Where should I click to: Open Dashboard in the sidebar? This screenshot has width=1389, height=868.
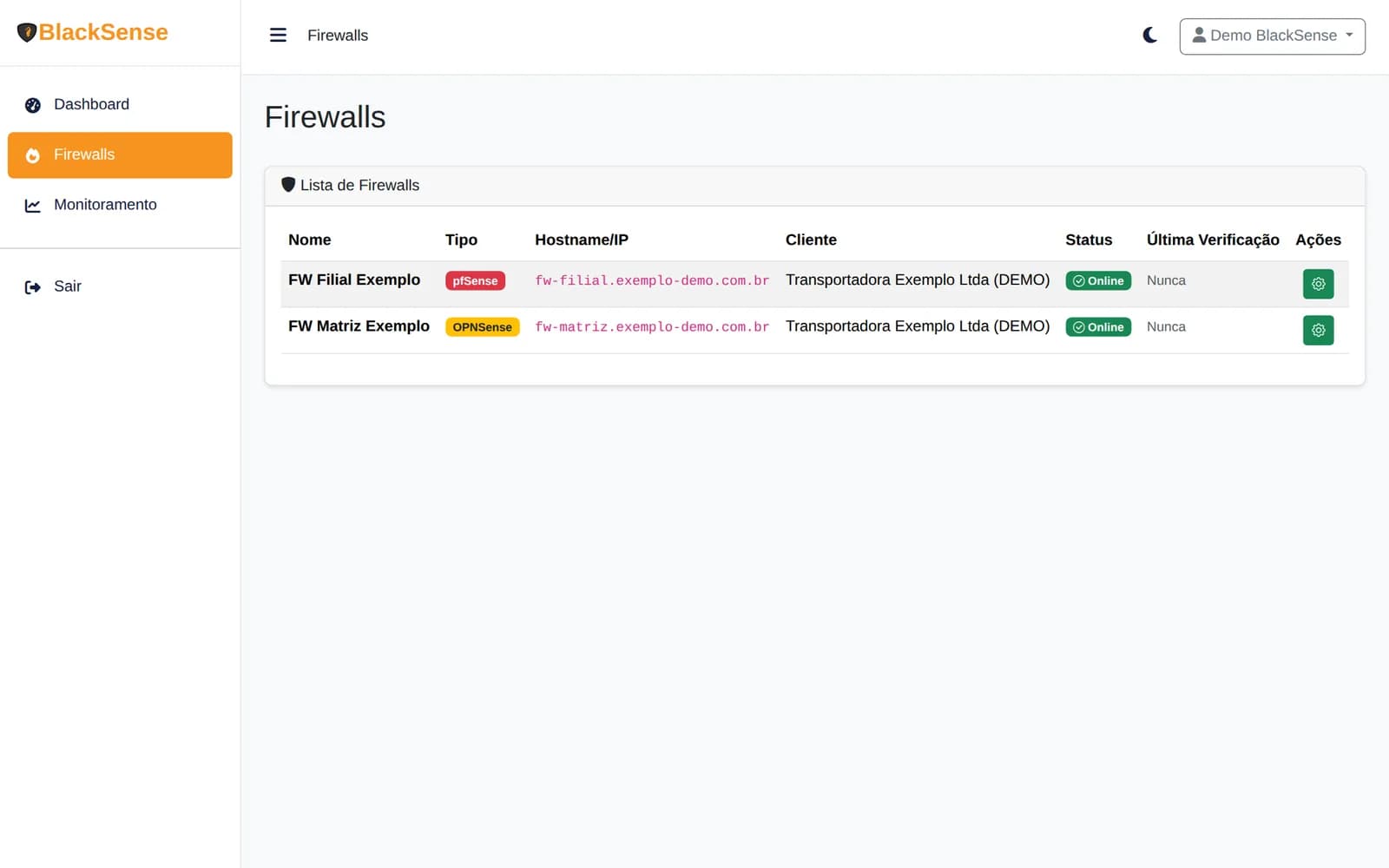point(120,104)
